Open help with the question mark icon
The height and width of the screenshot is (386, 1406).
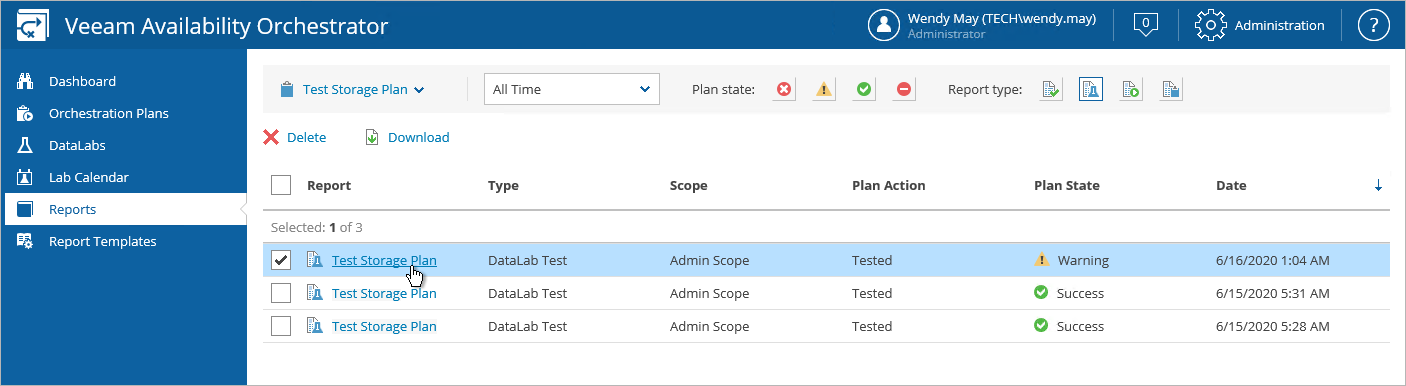[1374, 26]
